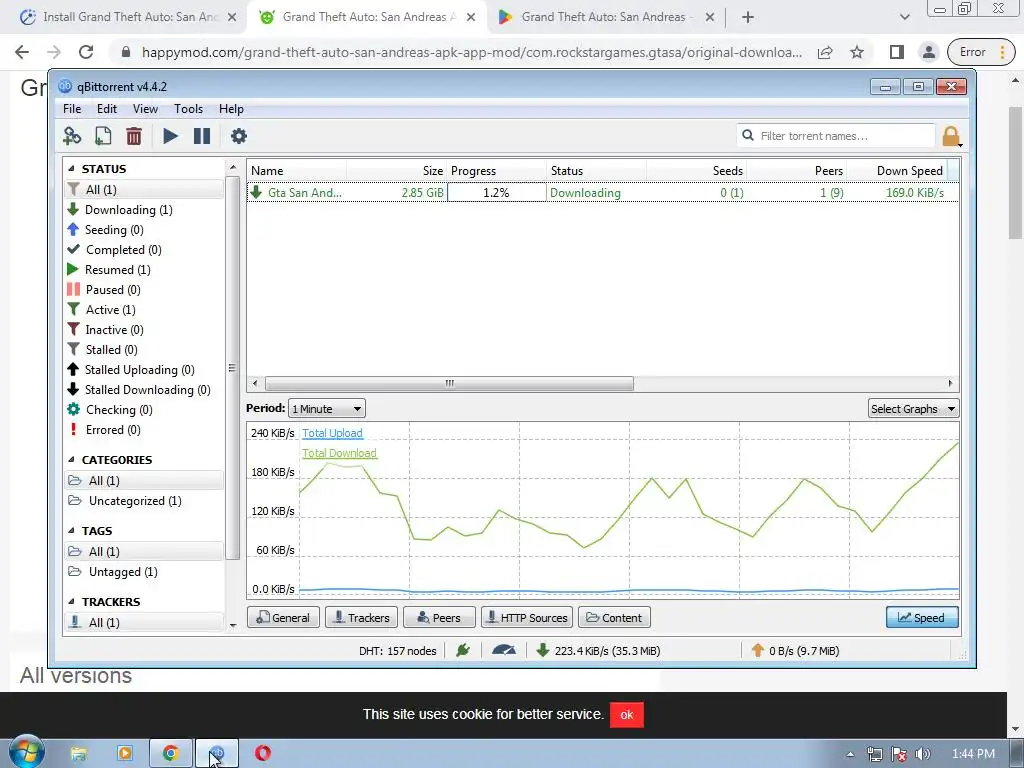Click the Speed tab button
The height and width of the screenshot is (768, 1024).
(922, 618)
